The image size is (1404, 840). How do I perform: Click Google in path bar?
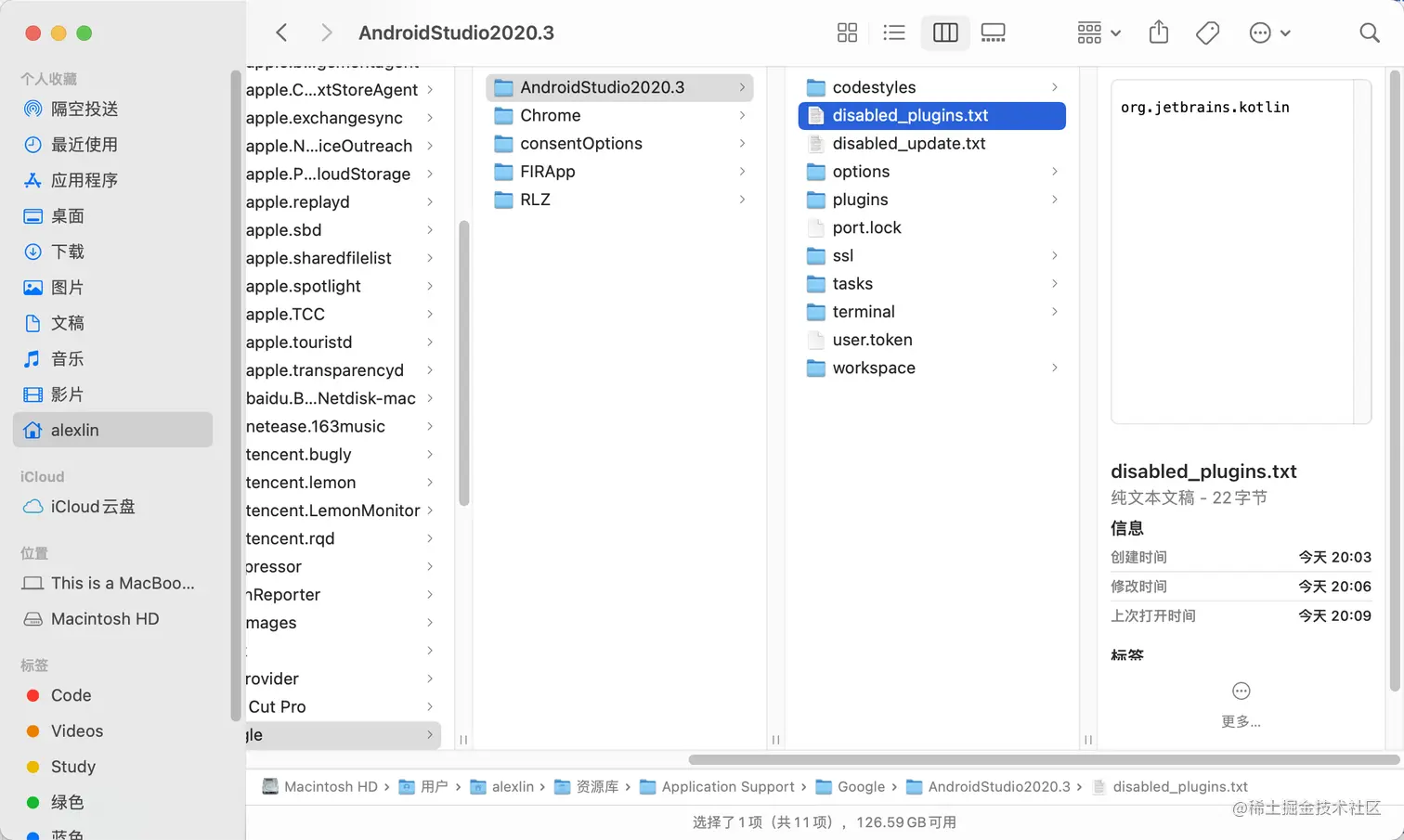pos(851,786)
